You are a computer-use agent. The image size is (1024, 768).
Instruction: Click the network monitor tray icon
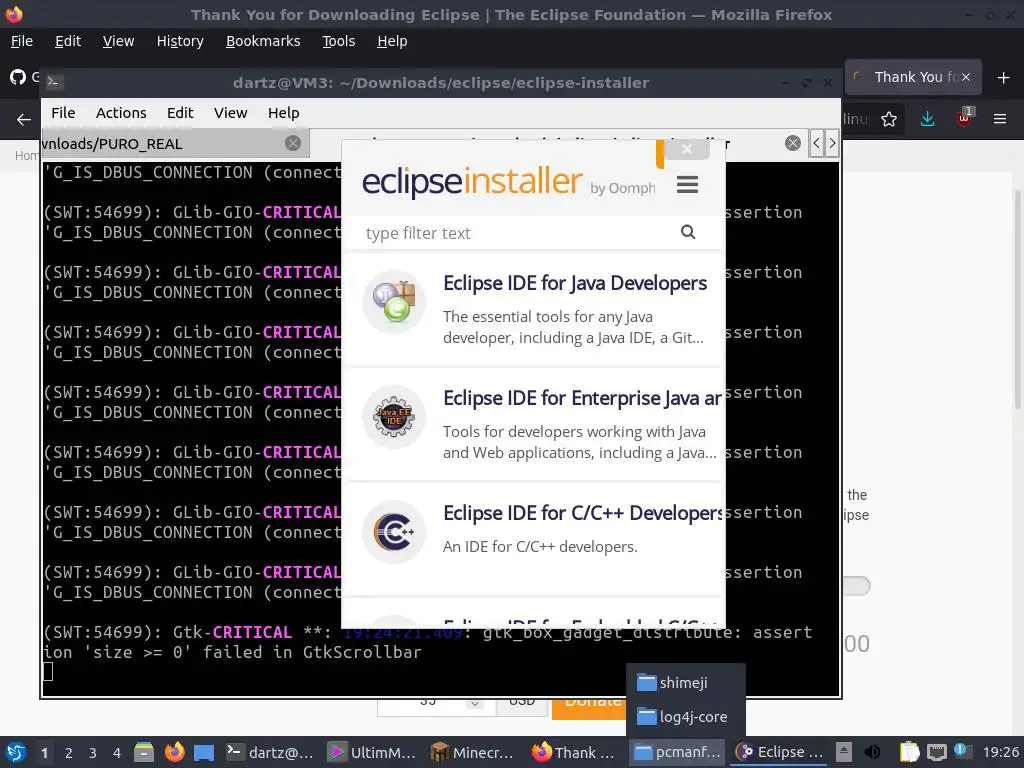point(936,752)
